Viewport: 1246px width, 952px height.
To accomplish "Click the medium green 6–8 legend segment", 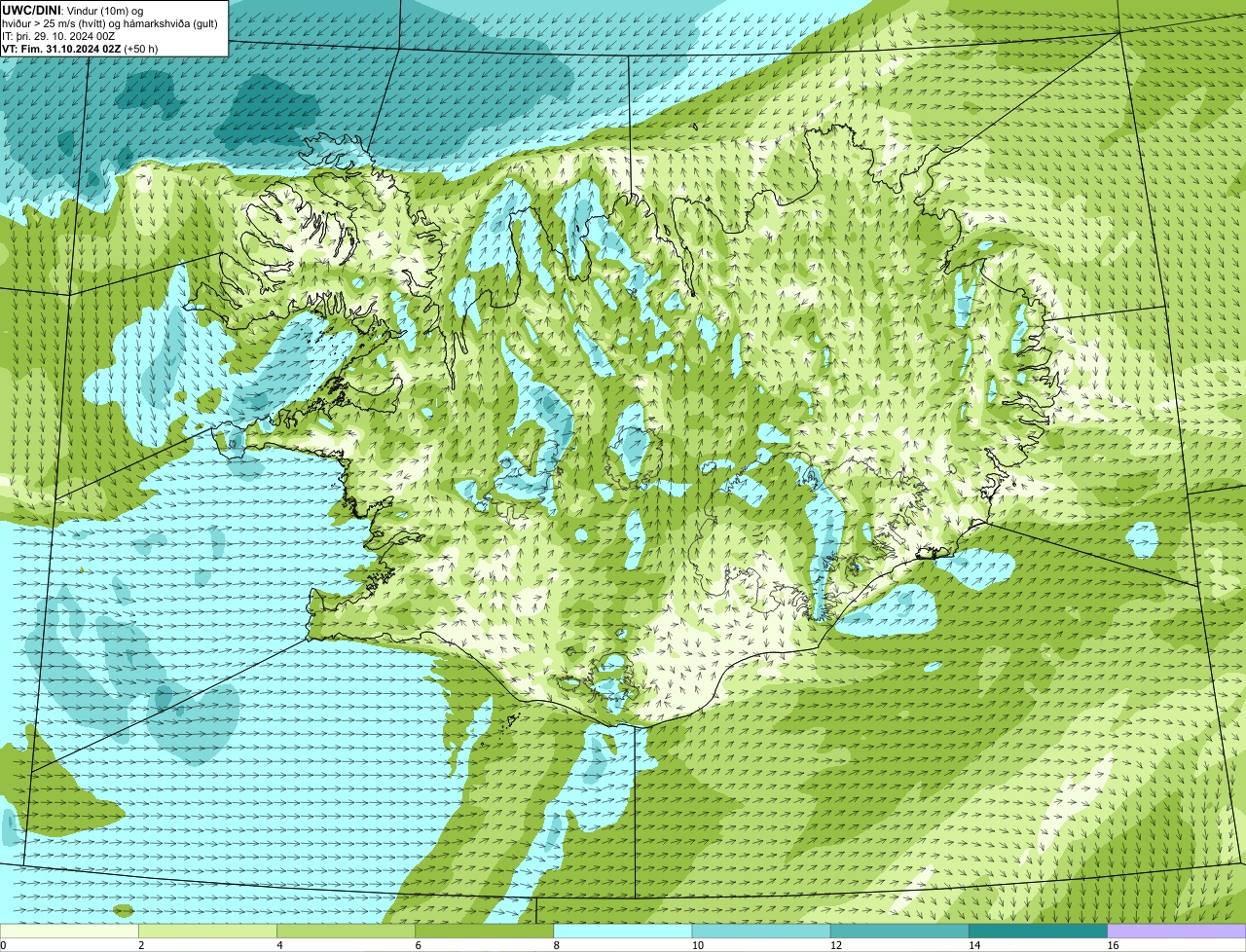I will click(485, 931).
